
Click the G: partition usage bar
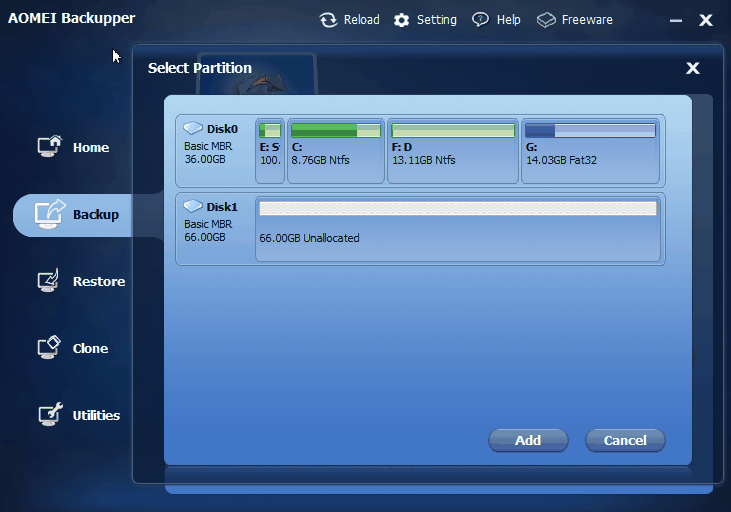click(x=590, y=130)
